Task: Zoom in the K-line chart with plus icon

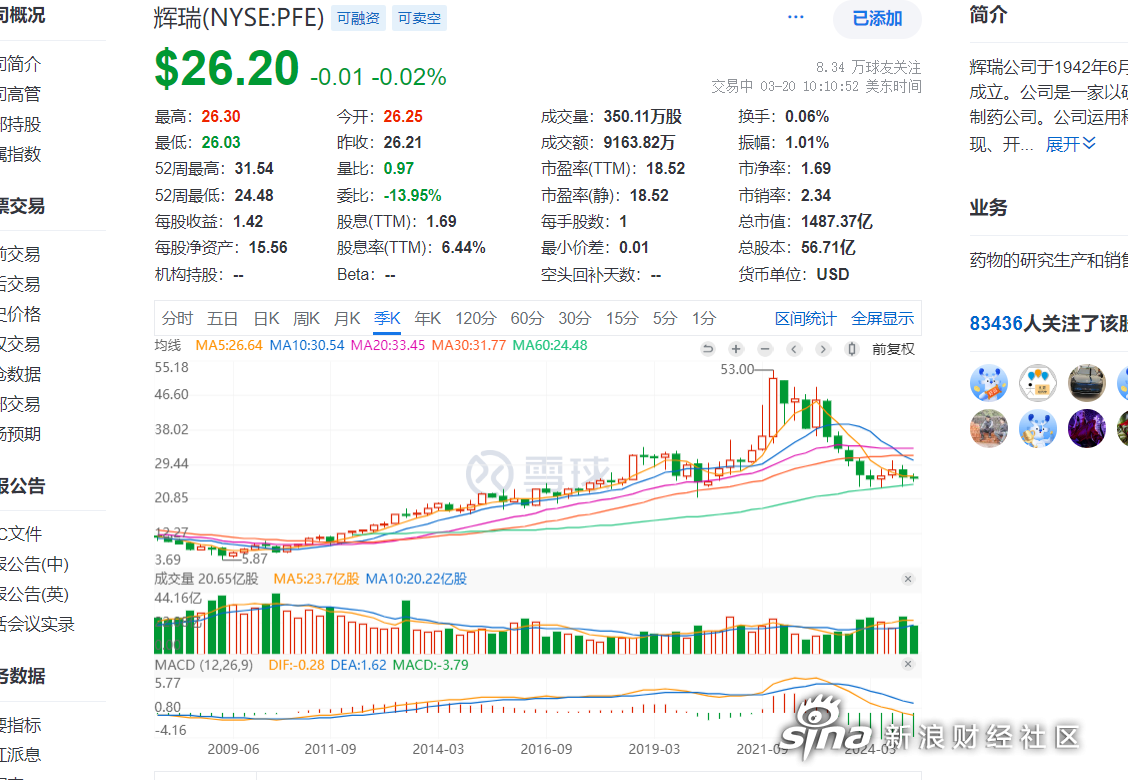Action: (x=736, y=349)
